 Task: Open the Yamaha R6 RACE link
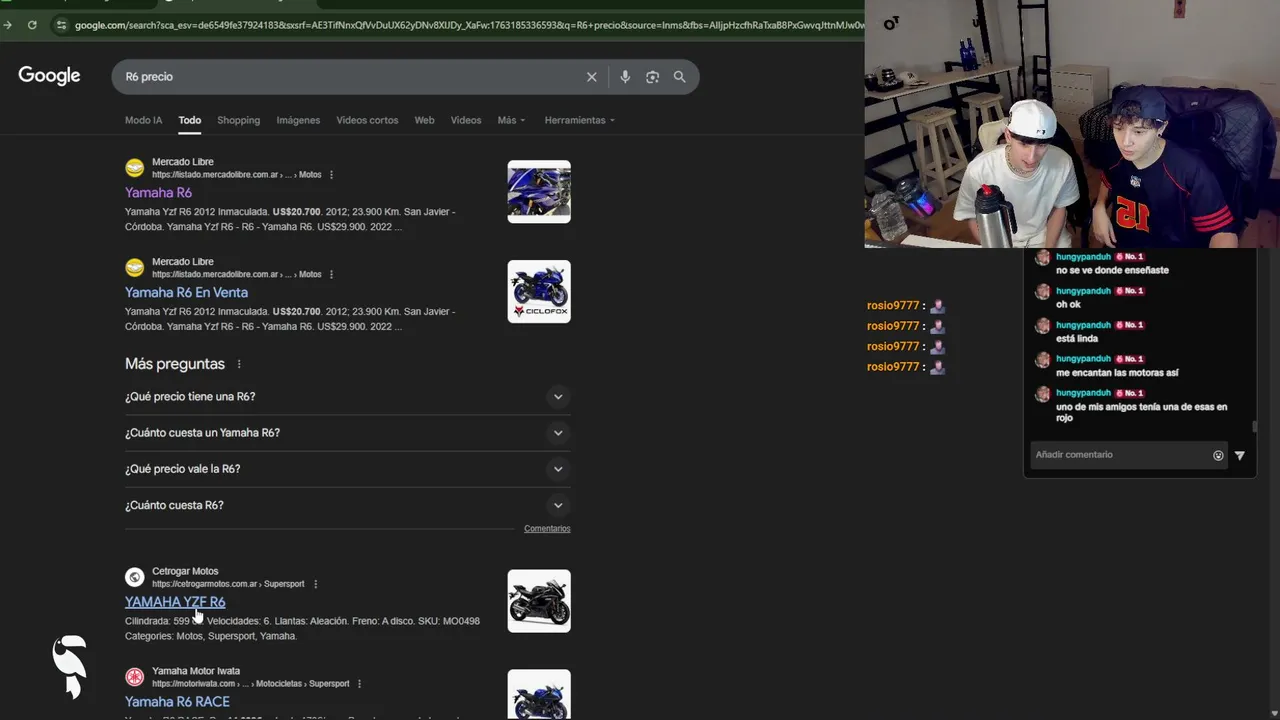pos(177,702)
